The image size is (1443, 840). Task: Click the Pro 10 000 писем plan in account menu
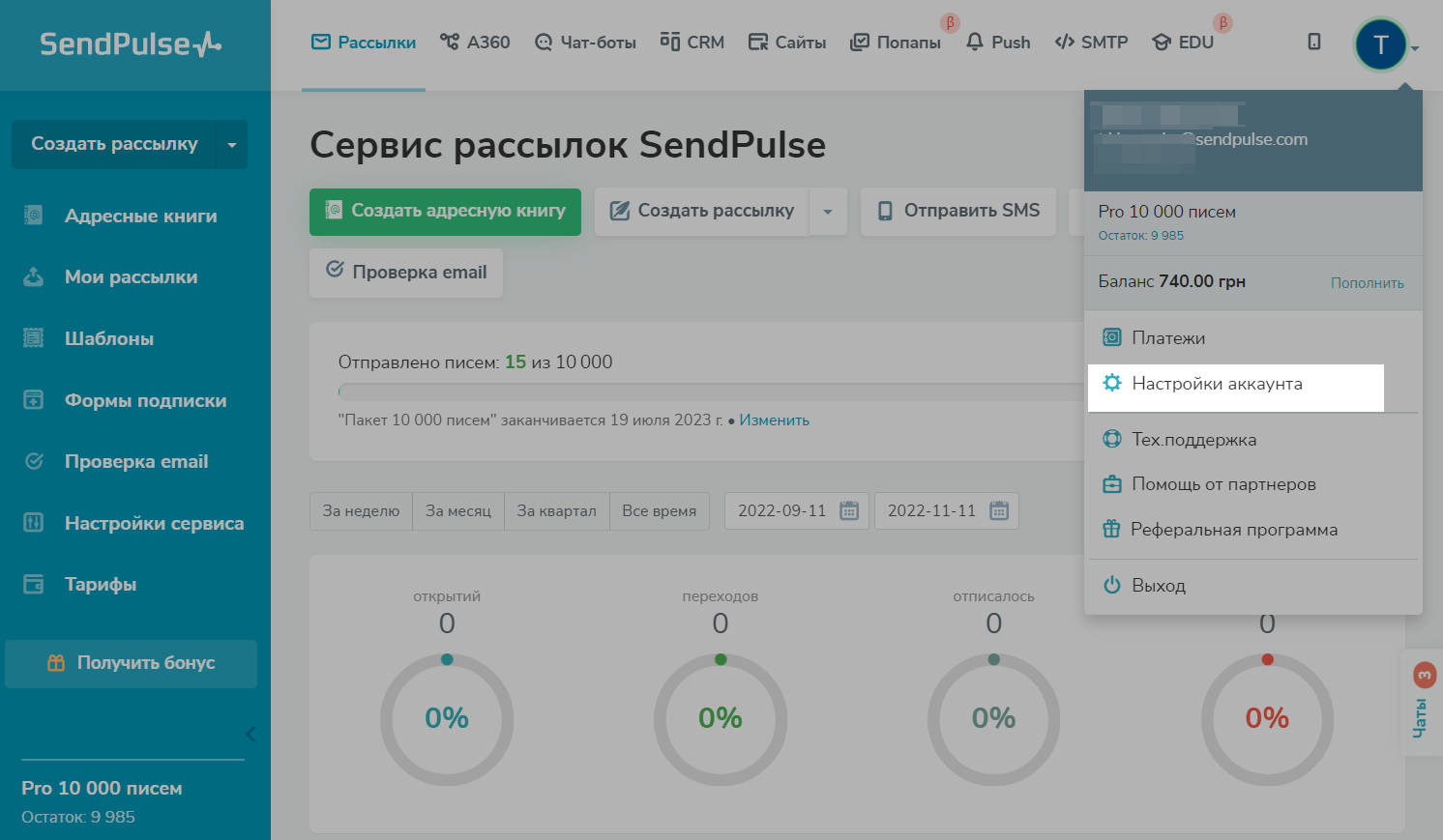pos(1166,212)
